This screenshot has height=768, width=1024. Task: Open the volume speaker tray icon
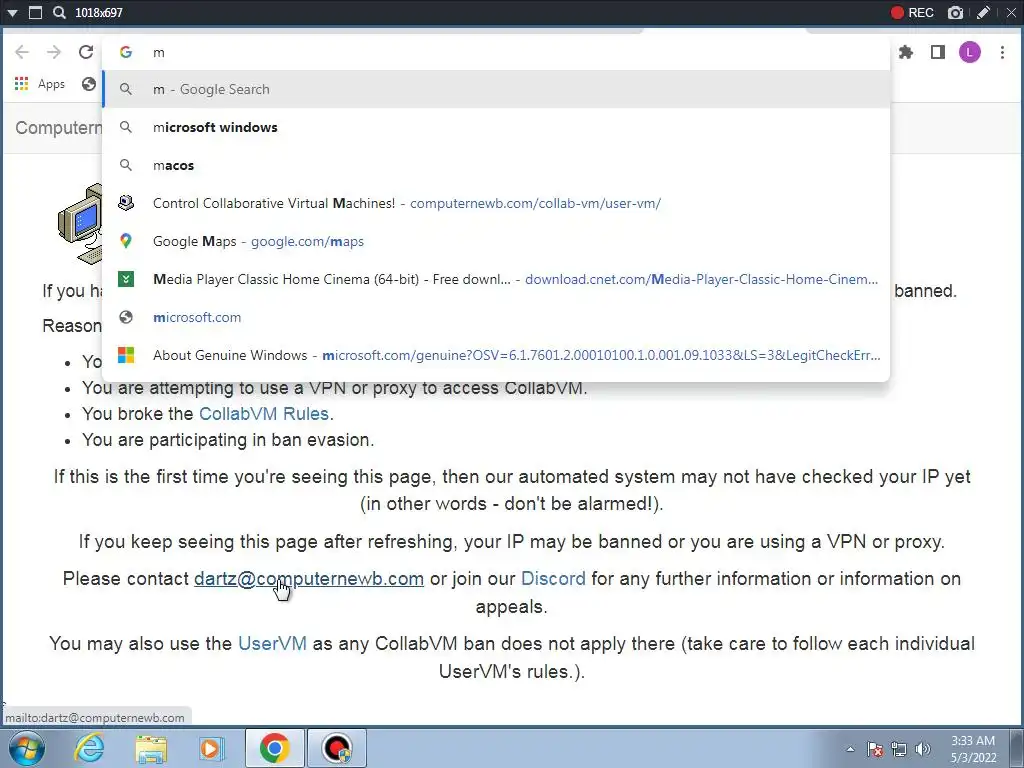click(923, 749)
